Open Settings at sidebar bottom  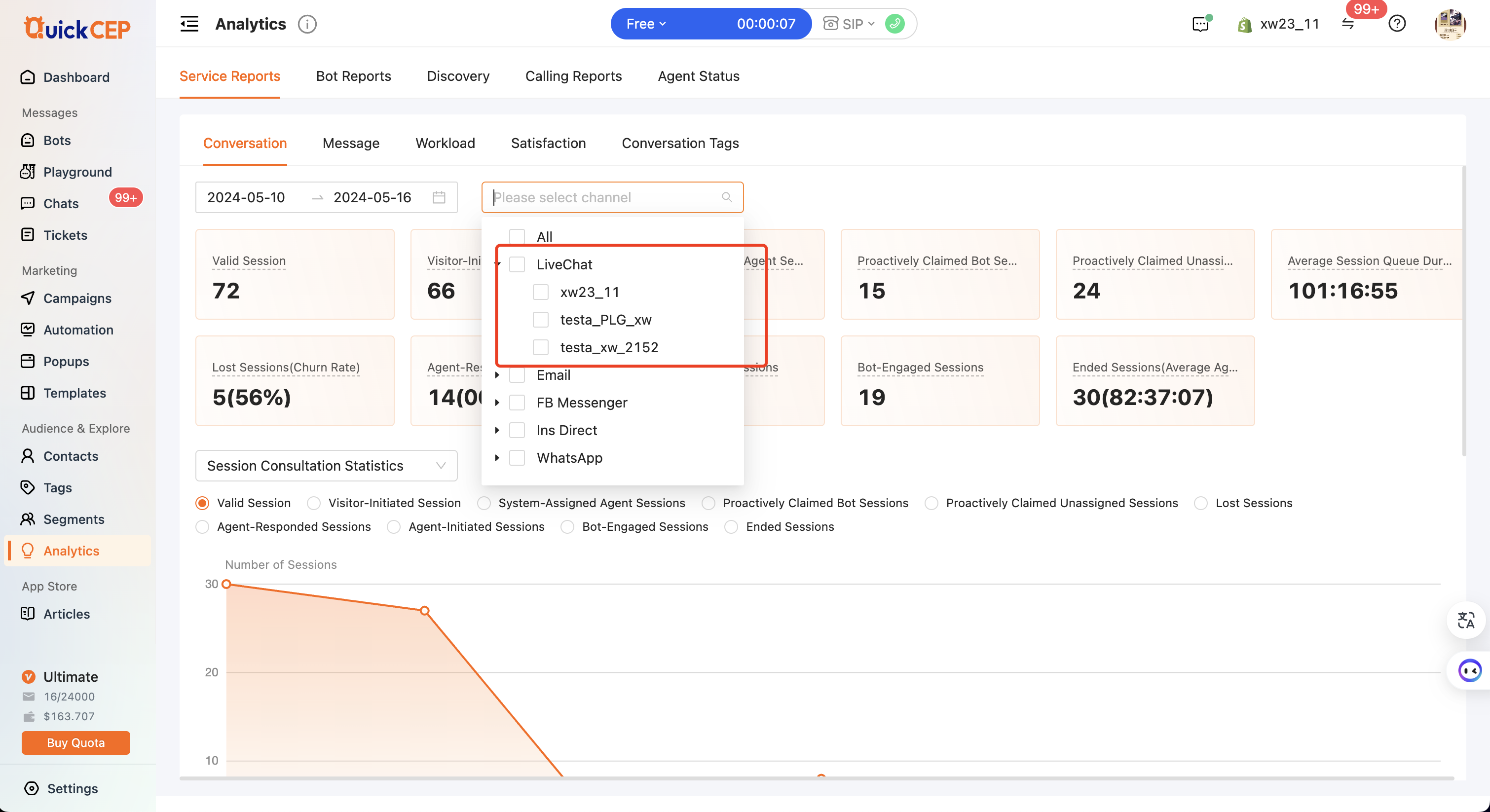click(x=73, y=788)
